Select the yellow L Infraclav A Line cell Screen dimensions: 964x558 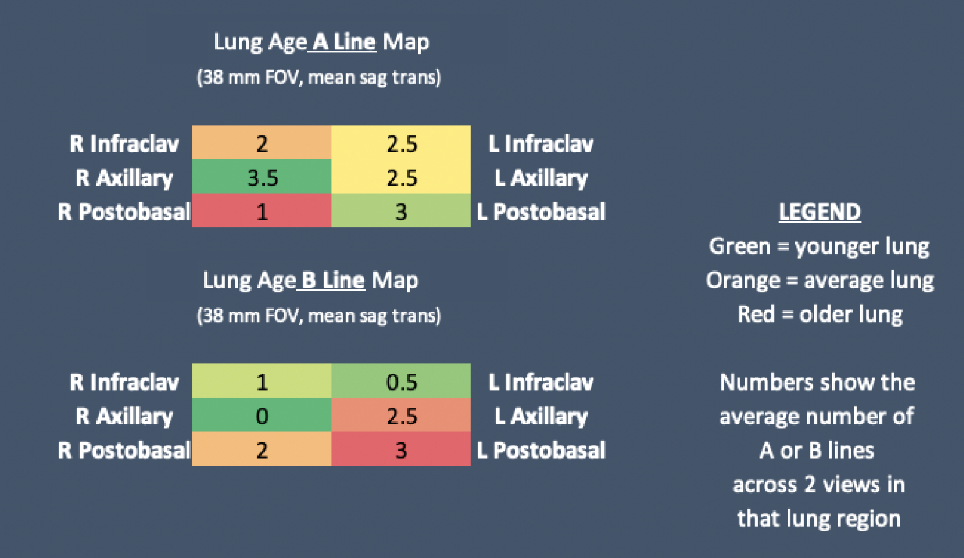pyautogui.click(x=401, y=144)
